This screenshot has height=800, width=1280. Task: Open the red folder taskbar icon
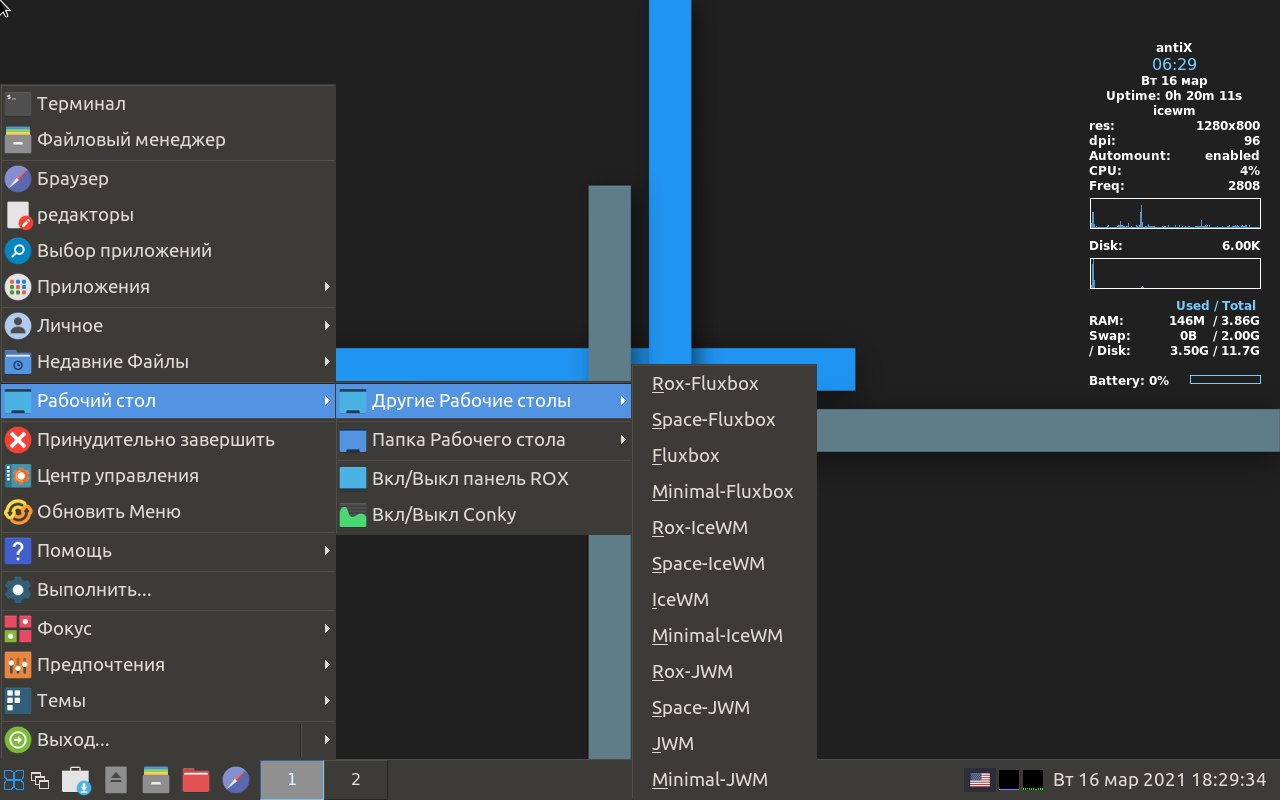pos(196,780)
